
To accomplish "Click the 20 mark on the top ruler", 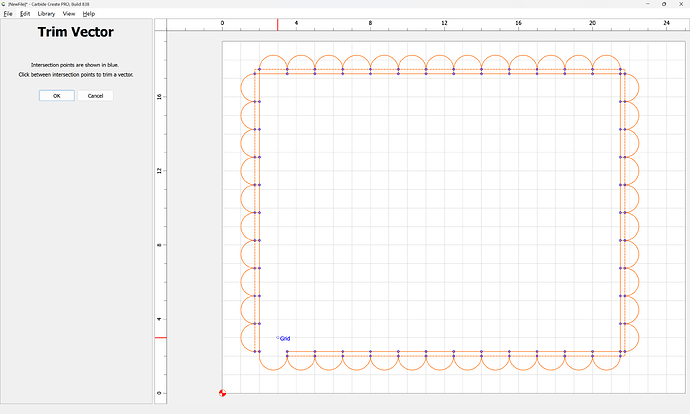I will [592, 21].
